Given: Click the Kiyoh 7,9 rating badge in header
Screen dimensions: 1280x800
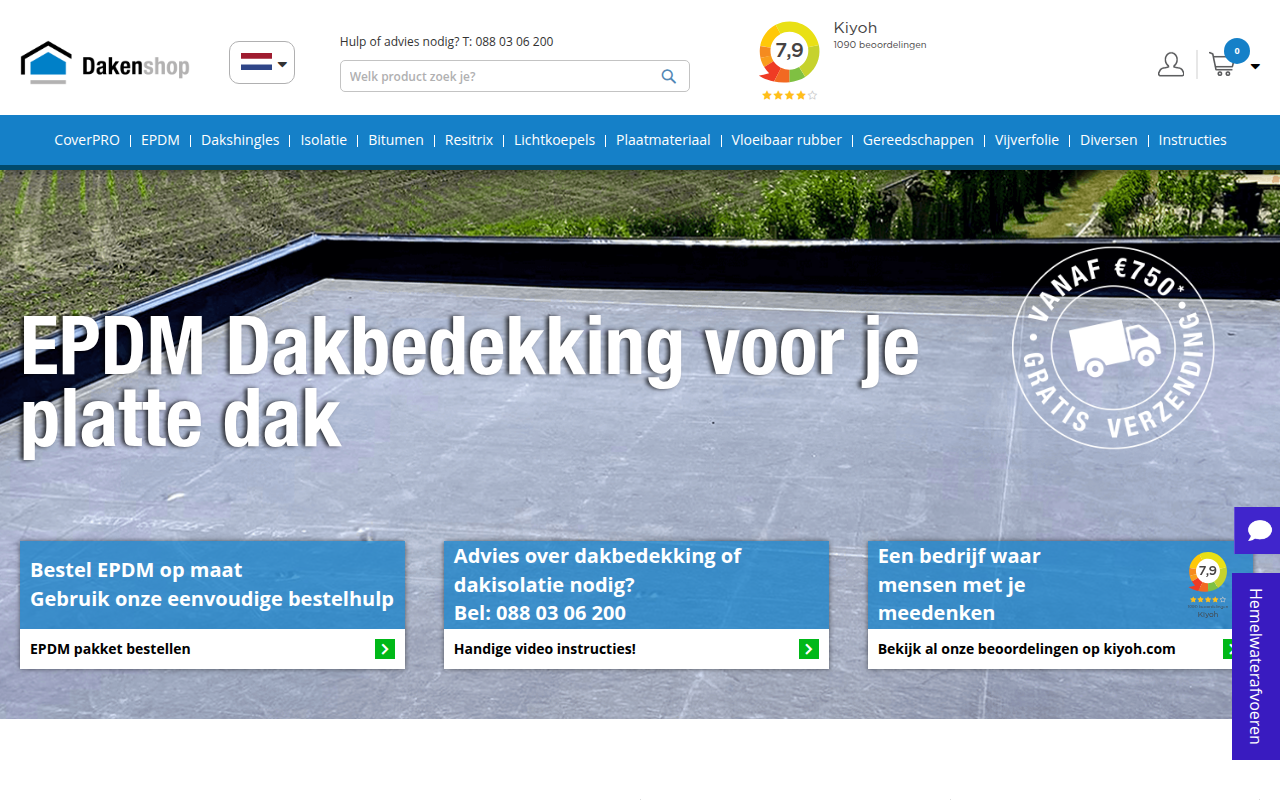Looking at the screenshot, I should 789,52.
